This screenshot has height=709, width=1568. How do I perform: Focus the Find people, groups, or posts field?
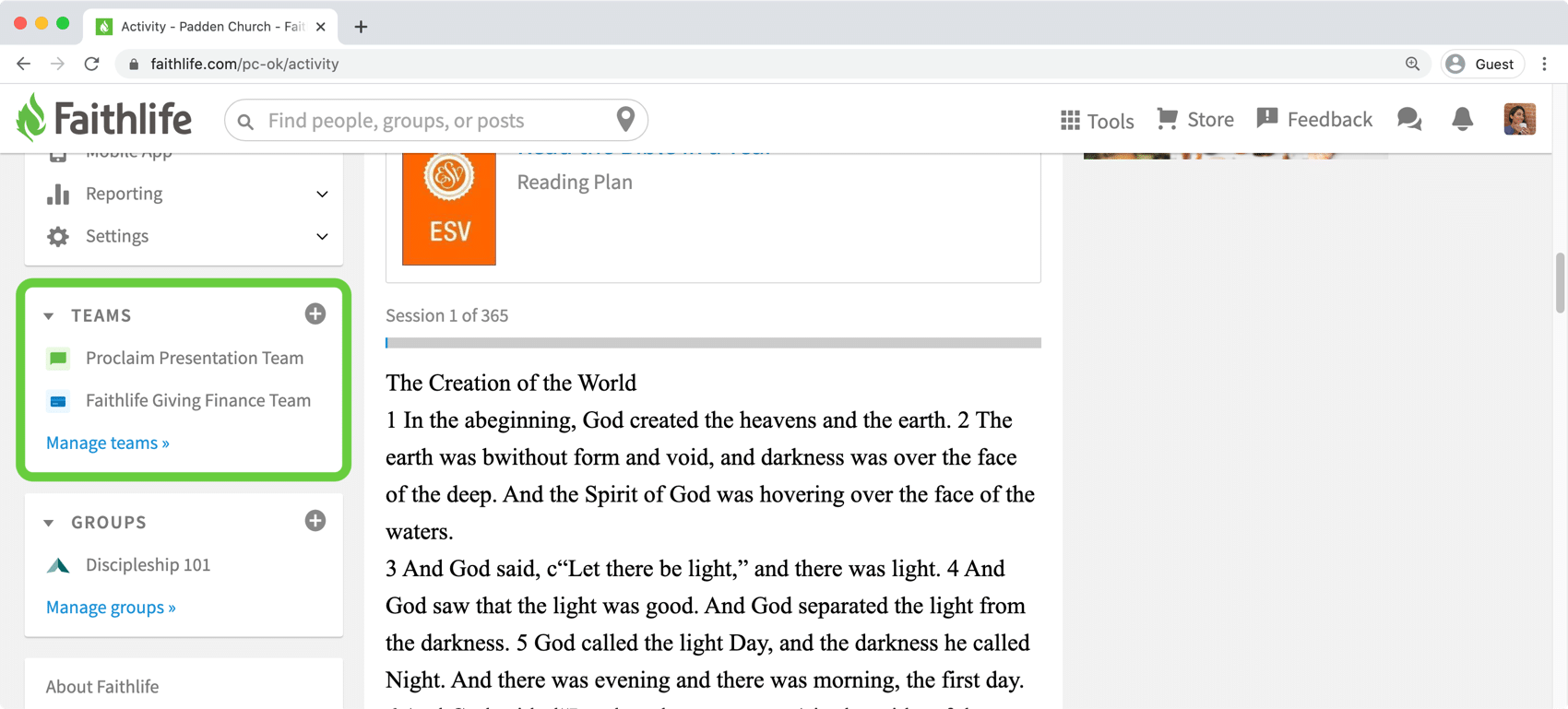436,120
